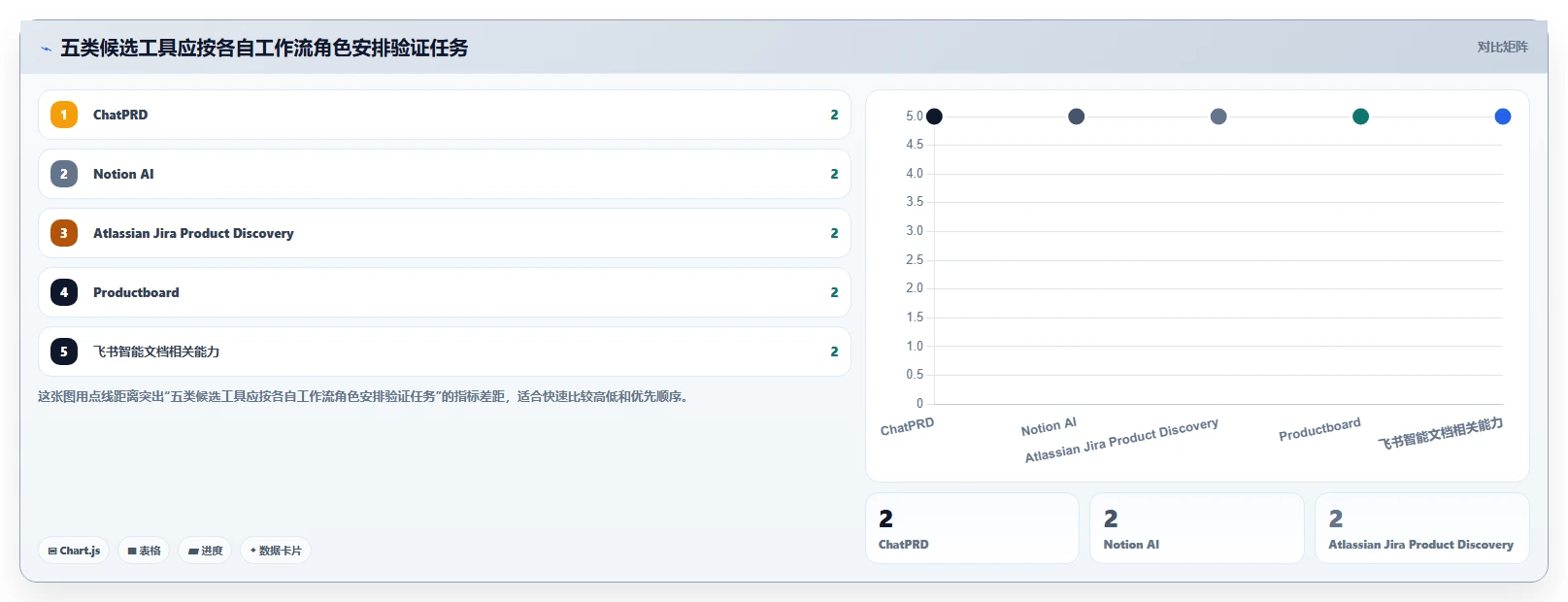Click the gray rank 2 badge
1568x602 pixels.
64,174
